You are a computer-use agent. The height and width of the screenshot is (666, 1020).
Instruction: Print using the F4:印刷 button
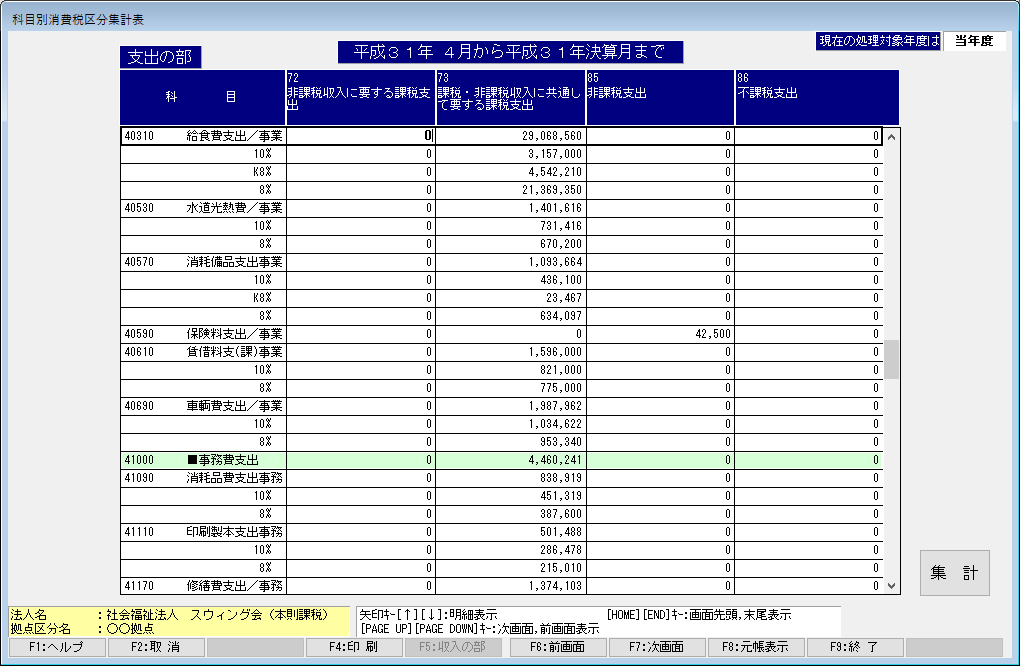pyautogui.click(x=354, y=647)
